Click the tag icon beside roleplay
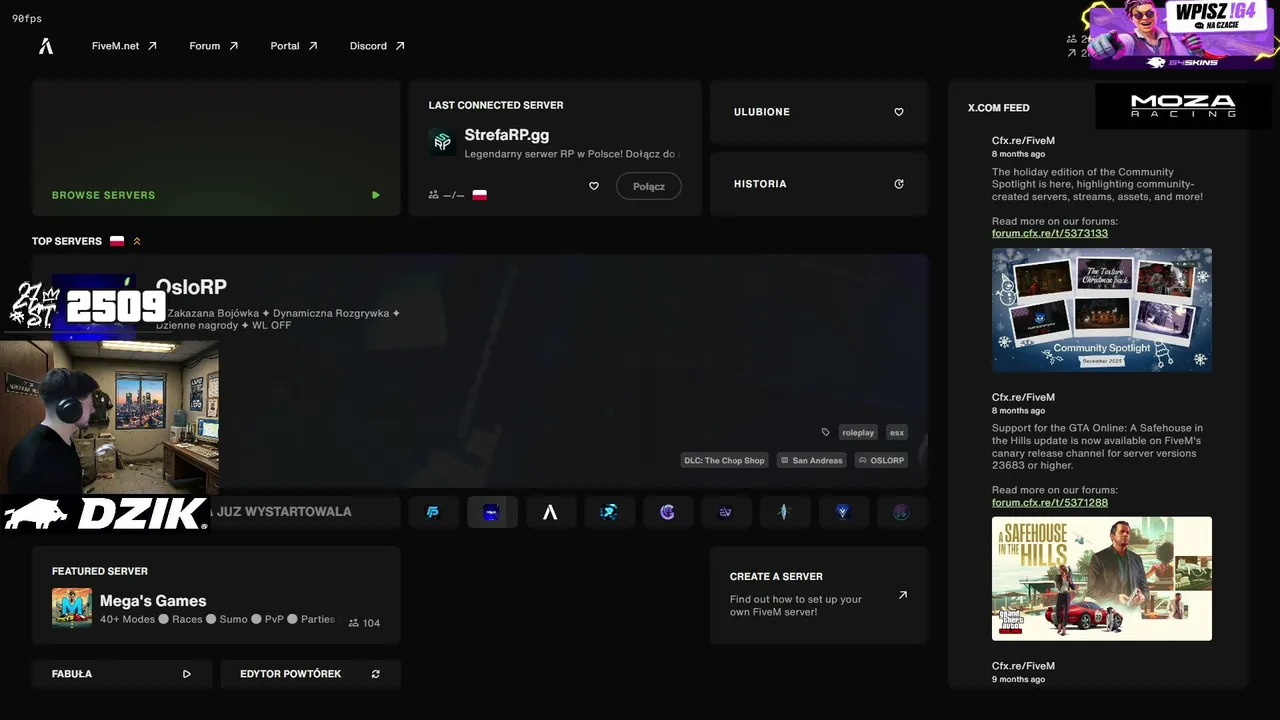The image size is (1280, 720). (x=825, y=432)
